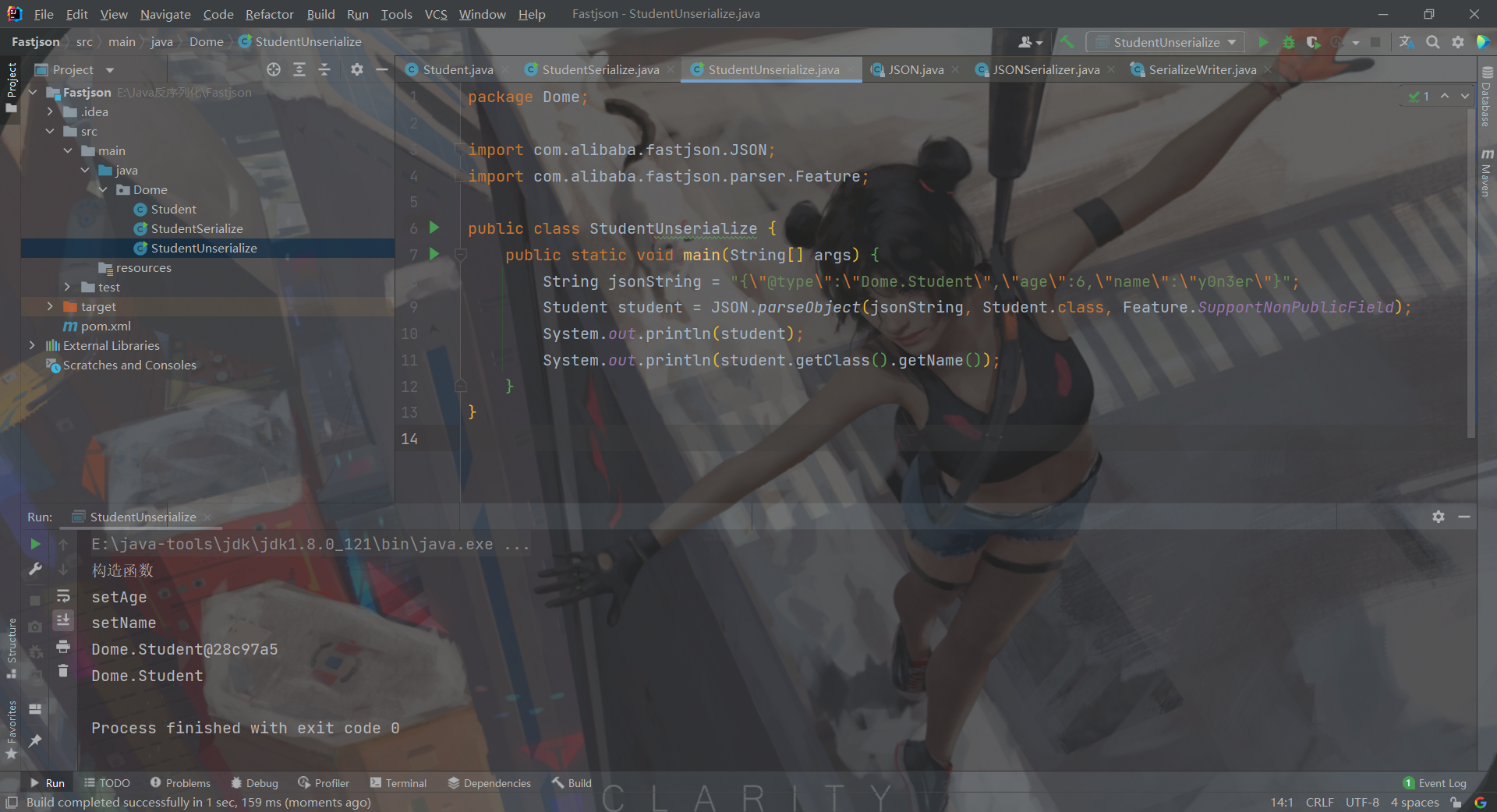Viewport: 1497px width, 812px height.
Task: Collapse the Fastjson root folder
Action: 33,92
